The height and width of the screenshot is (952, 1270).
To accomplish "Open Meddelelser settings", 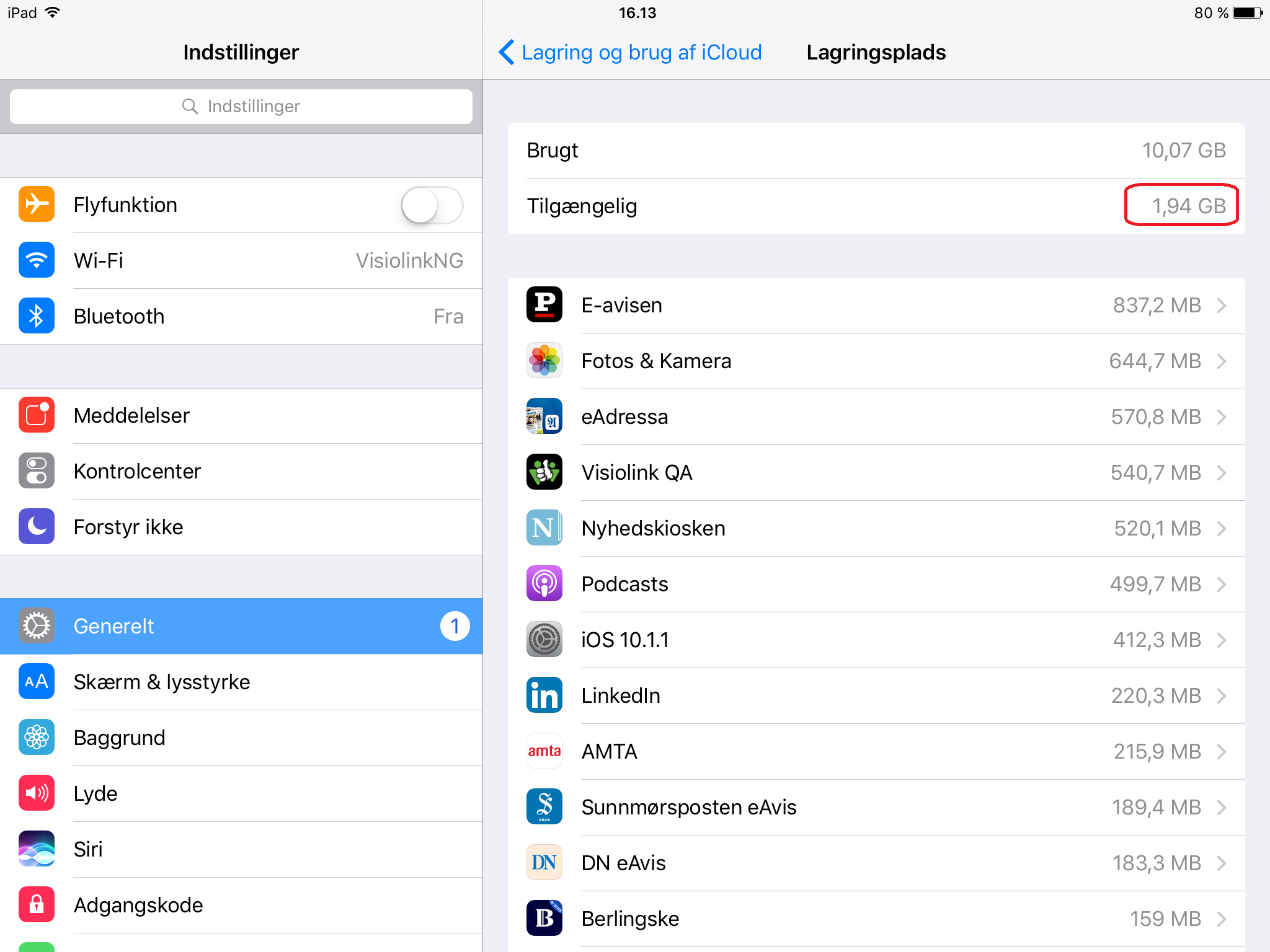I will (x=241, y=416).
